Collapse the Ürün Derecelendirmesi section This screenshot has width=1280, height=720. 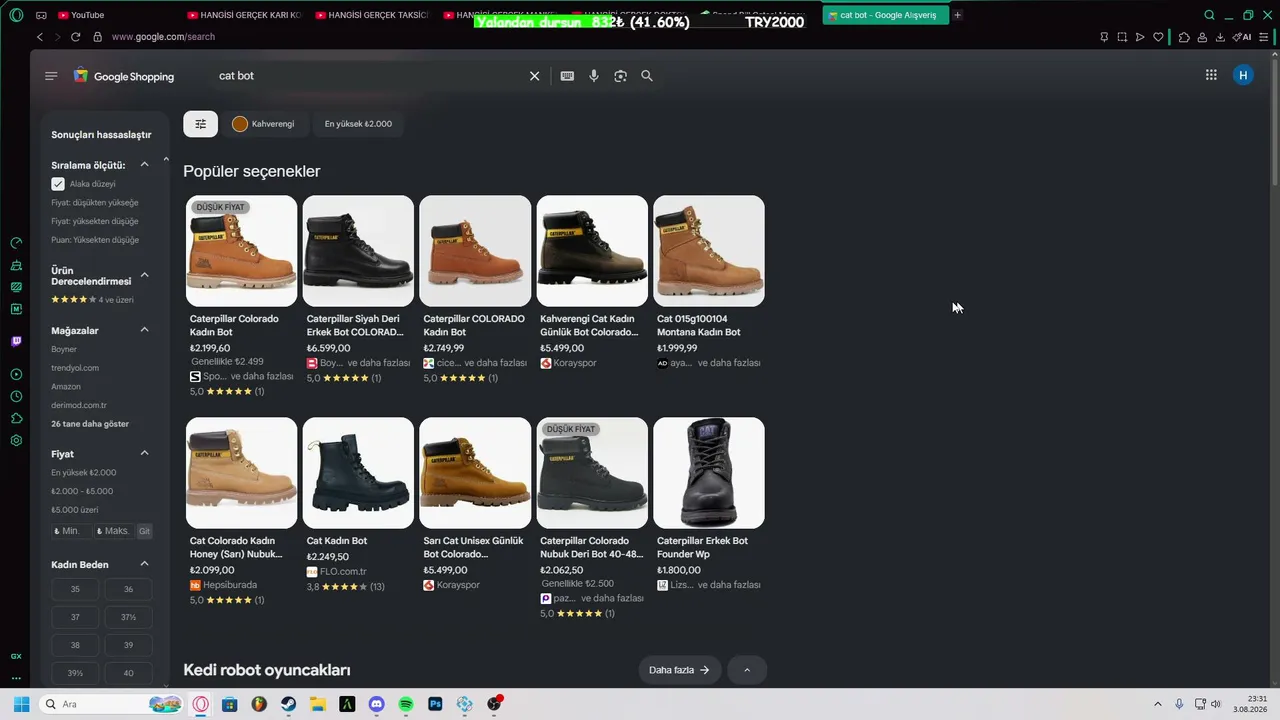click(x=144, y=275)
